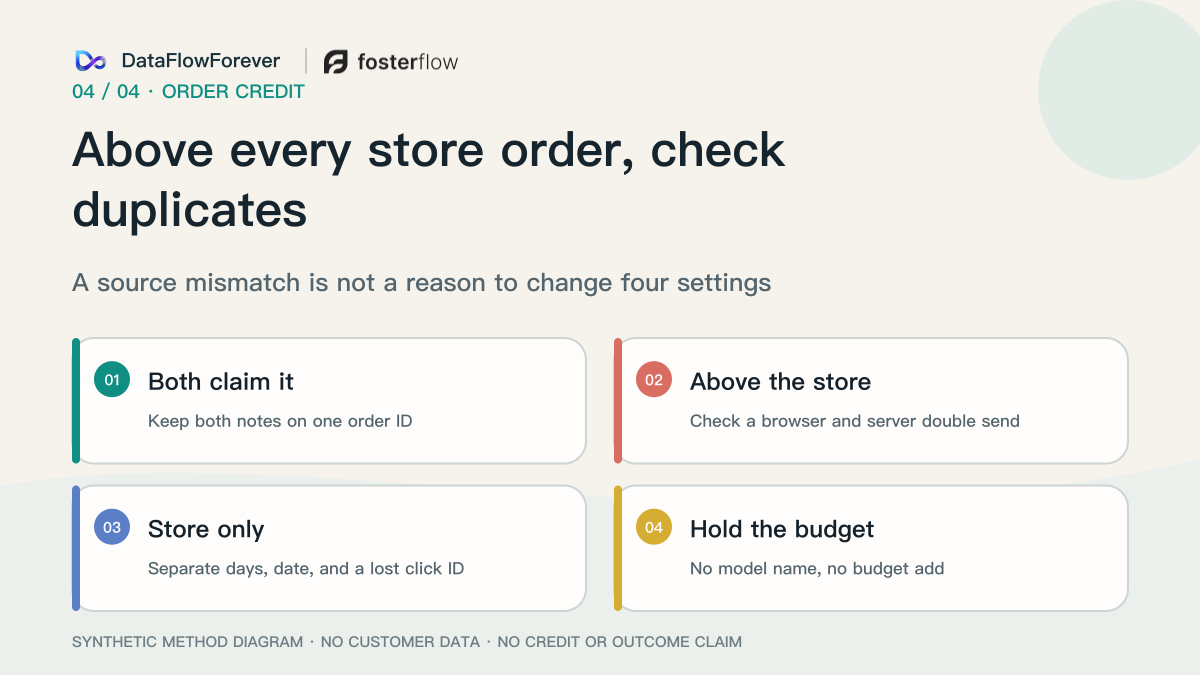Image resolution: width=1200 pixels, height=675 pixels.
Task: Click the subtitle about a source mismatch
Action: 422,283
